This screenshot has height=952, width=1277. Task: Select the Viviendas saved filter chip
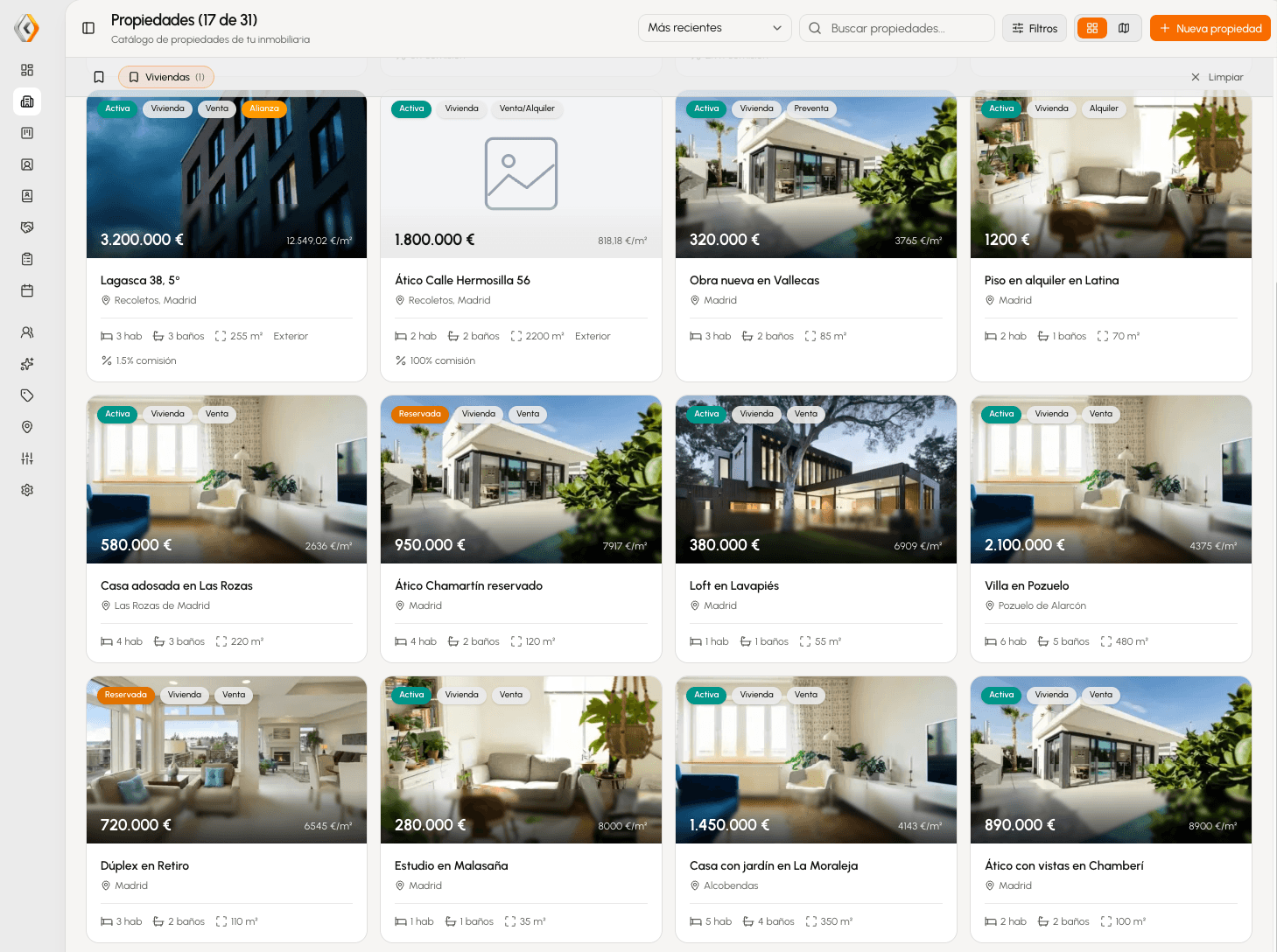(166, 77)
